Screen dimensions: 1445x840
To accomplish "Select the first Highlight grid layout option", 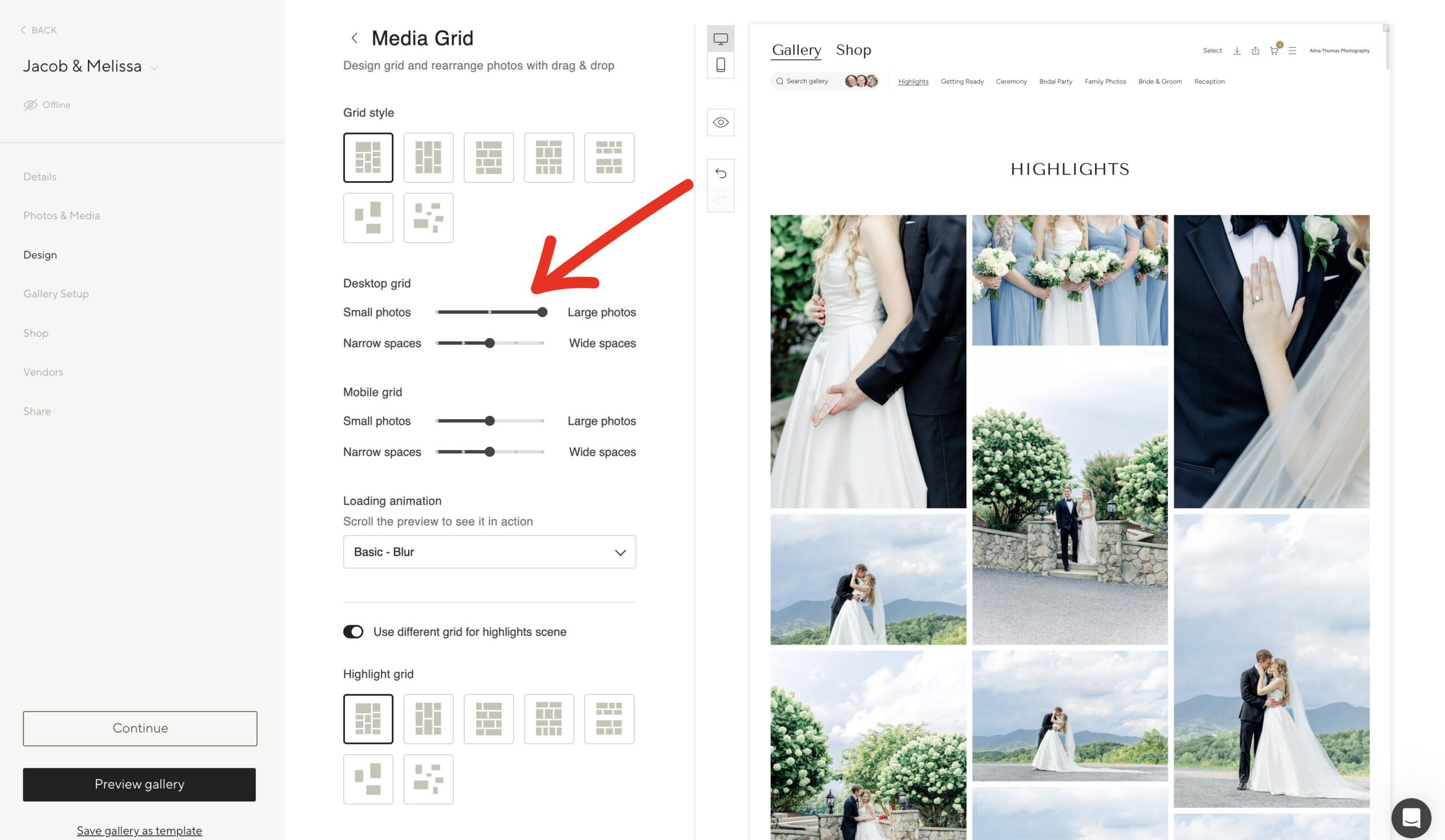I will 368,719.
